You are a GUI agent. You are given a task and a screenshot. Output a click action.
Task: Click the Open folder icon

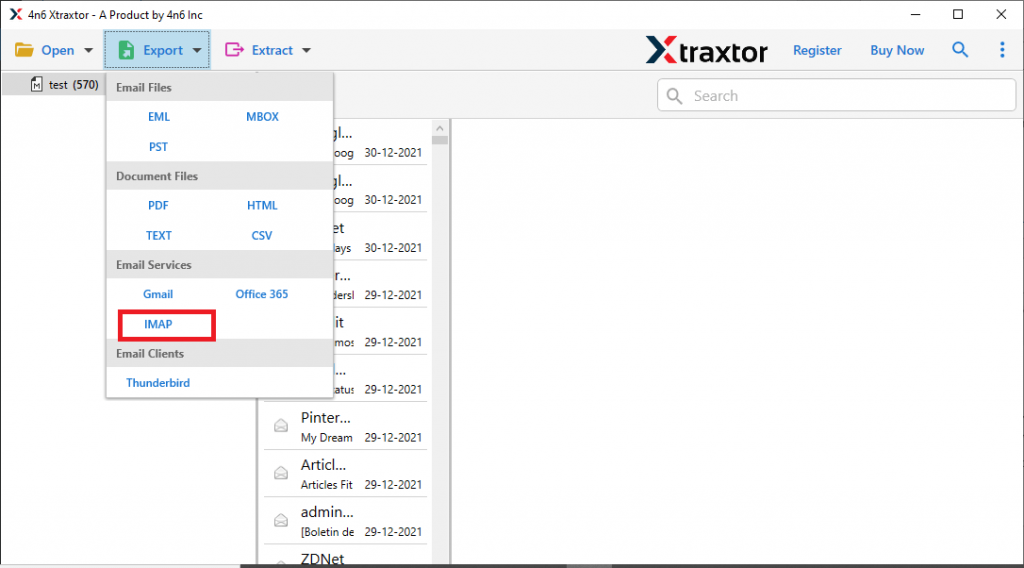[24, 50]
